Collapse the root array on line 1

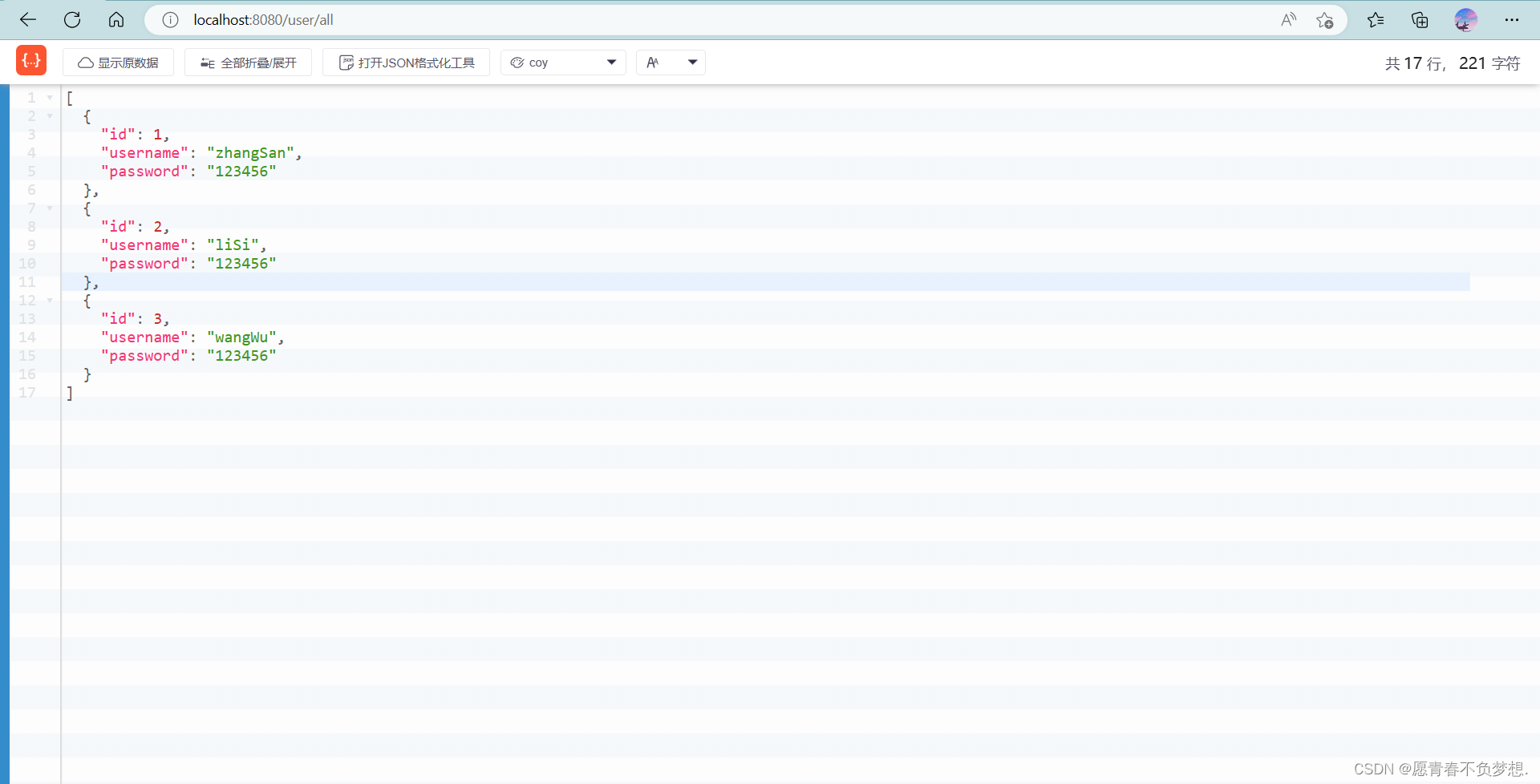50,98
